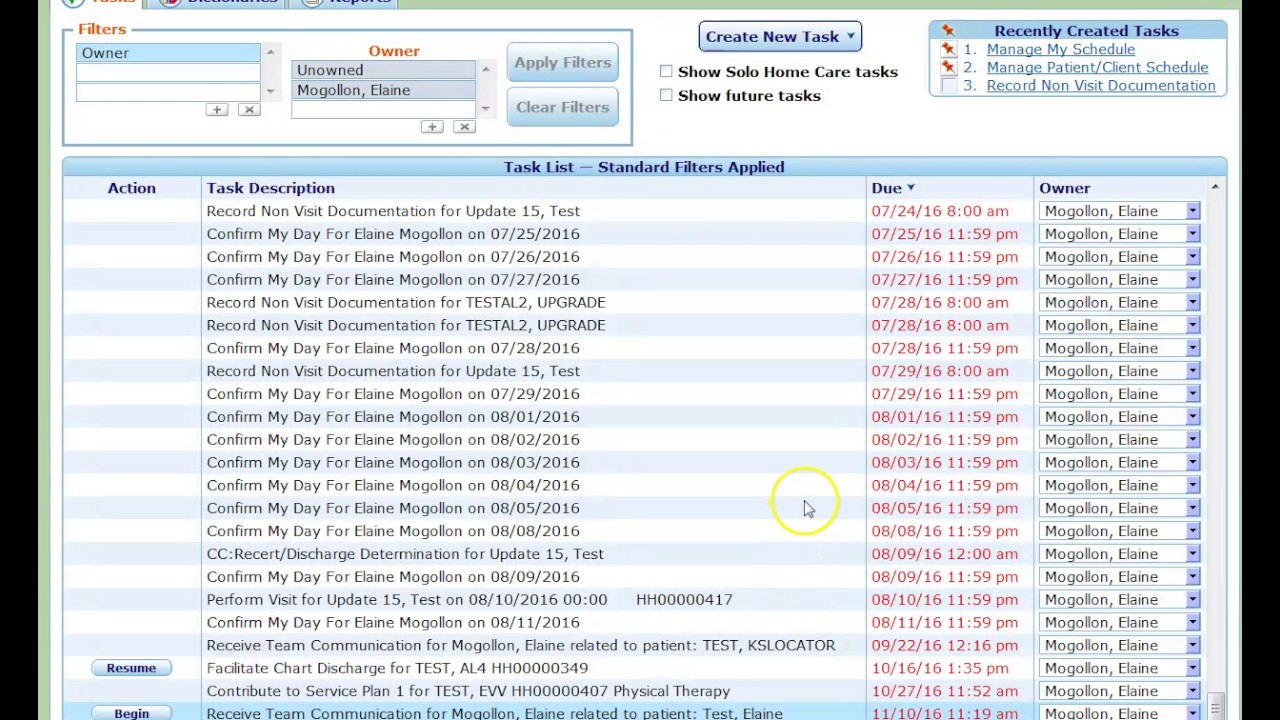Click the Owner column header in task list
Viewport: 1280px width, 720px height.
click(1064, 188)
